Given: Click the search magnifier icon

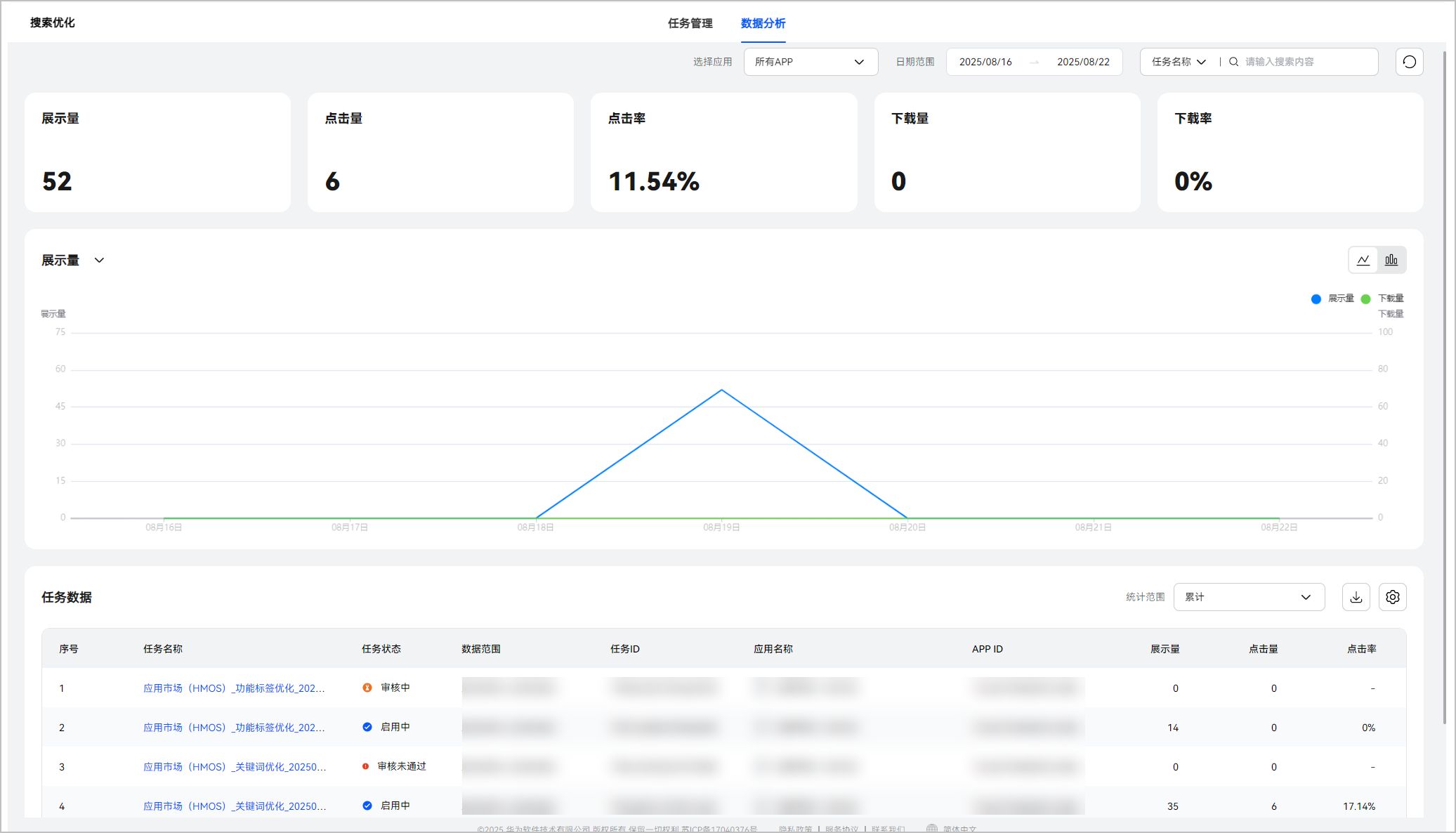Looking at the screenshot, I should click(1233, 62).
